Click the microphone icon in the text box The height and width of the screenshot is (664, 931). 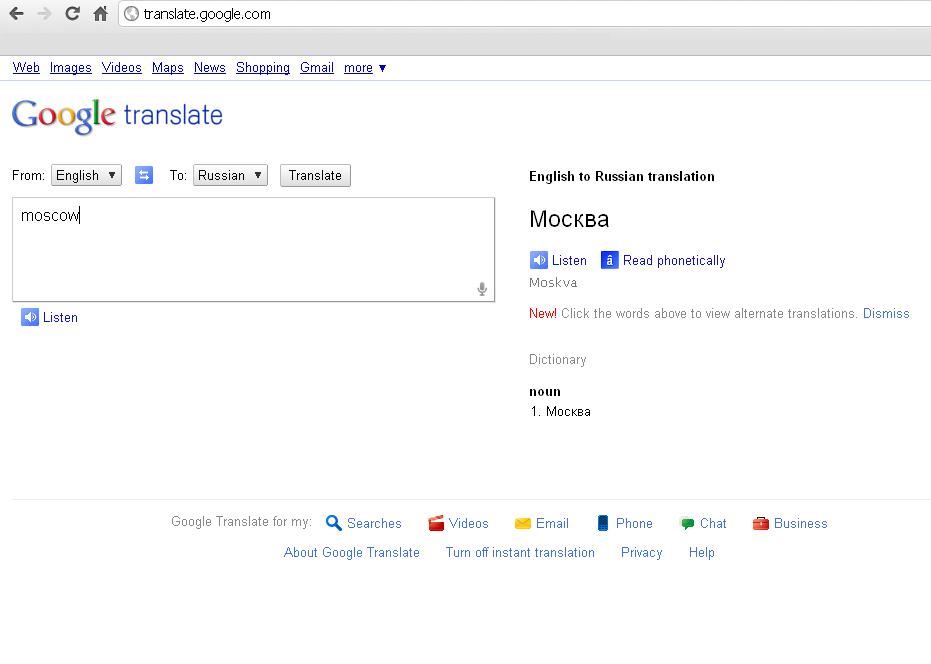pos(482,289)
